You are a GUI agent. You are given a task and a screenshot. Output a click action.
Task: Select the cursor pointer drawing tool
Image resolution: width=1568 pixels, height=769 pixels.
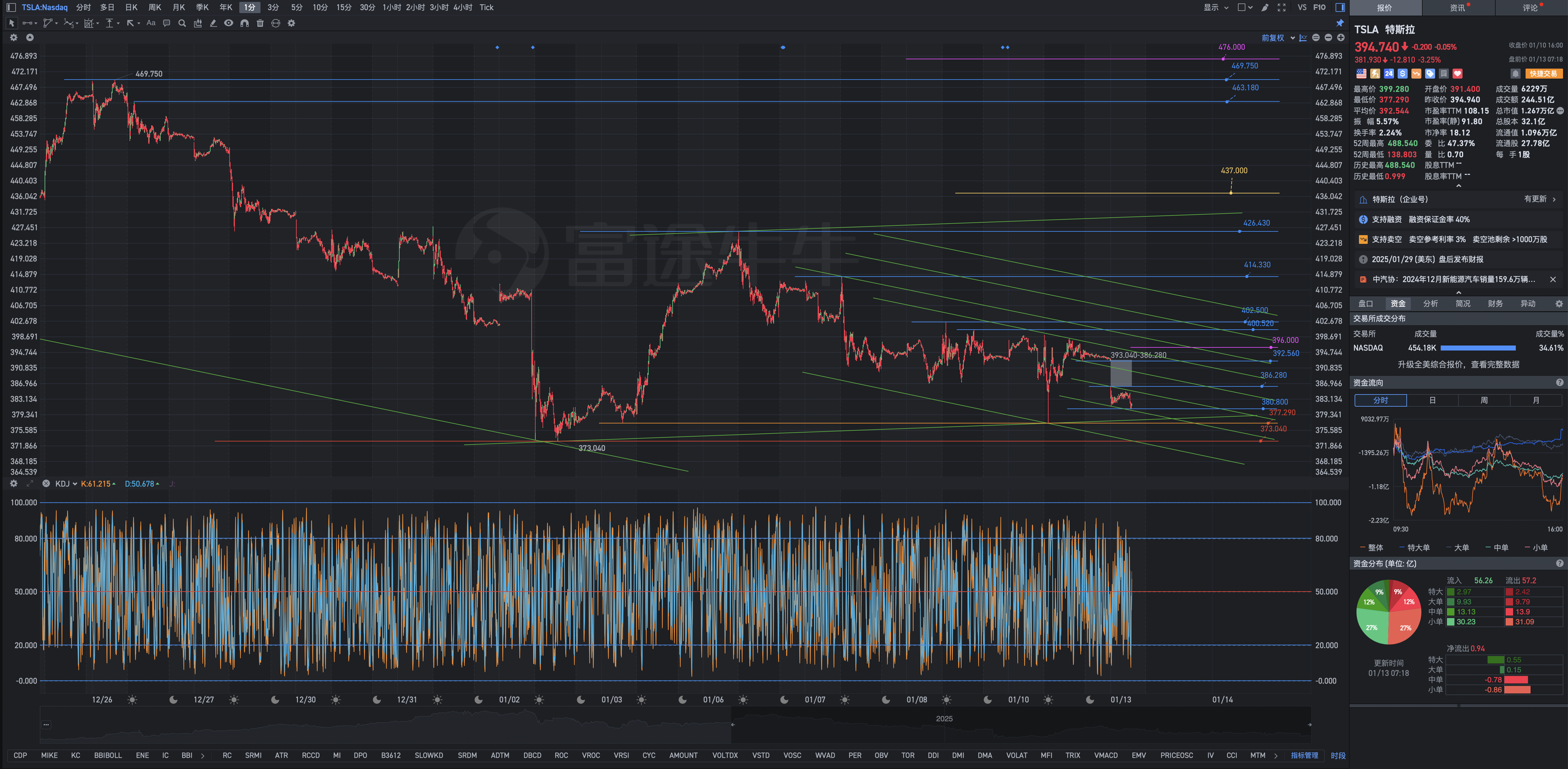pyautogui.click(x=11, y=23)
